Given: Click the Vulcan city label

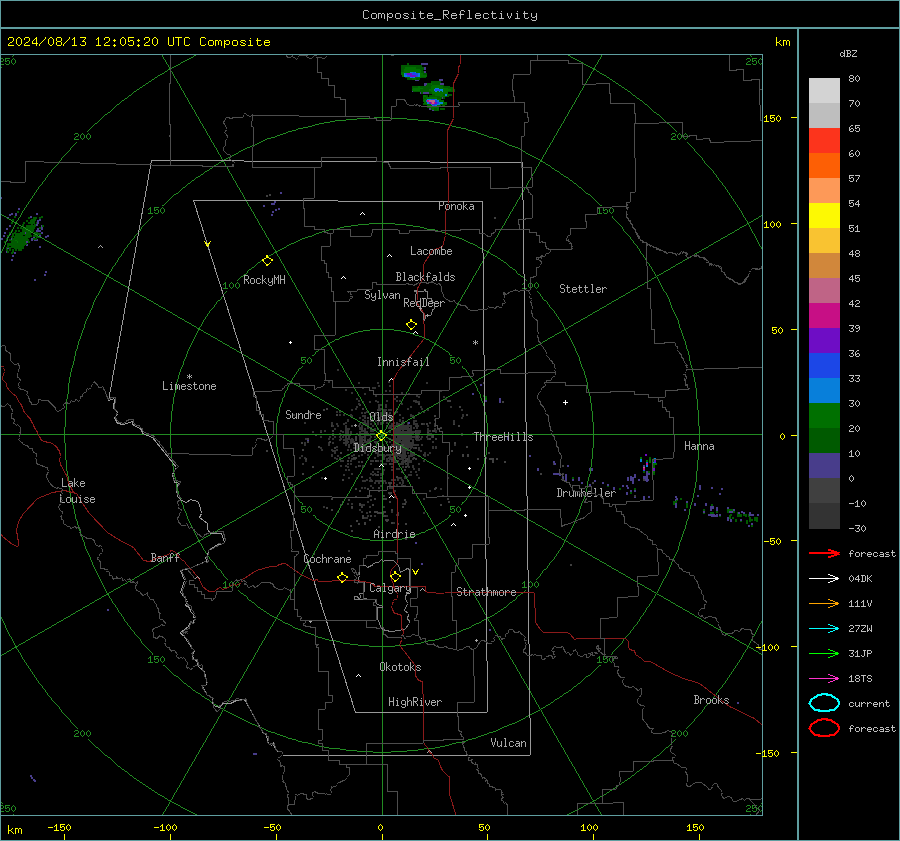Looking at the screenshot, I should coord(508,743).
